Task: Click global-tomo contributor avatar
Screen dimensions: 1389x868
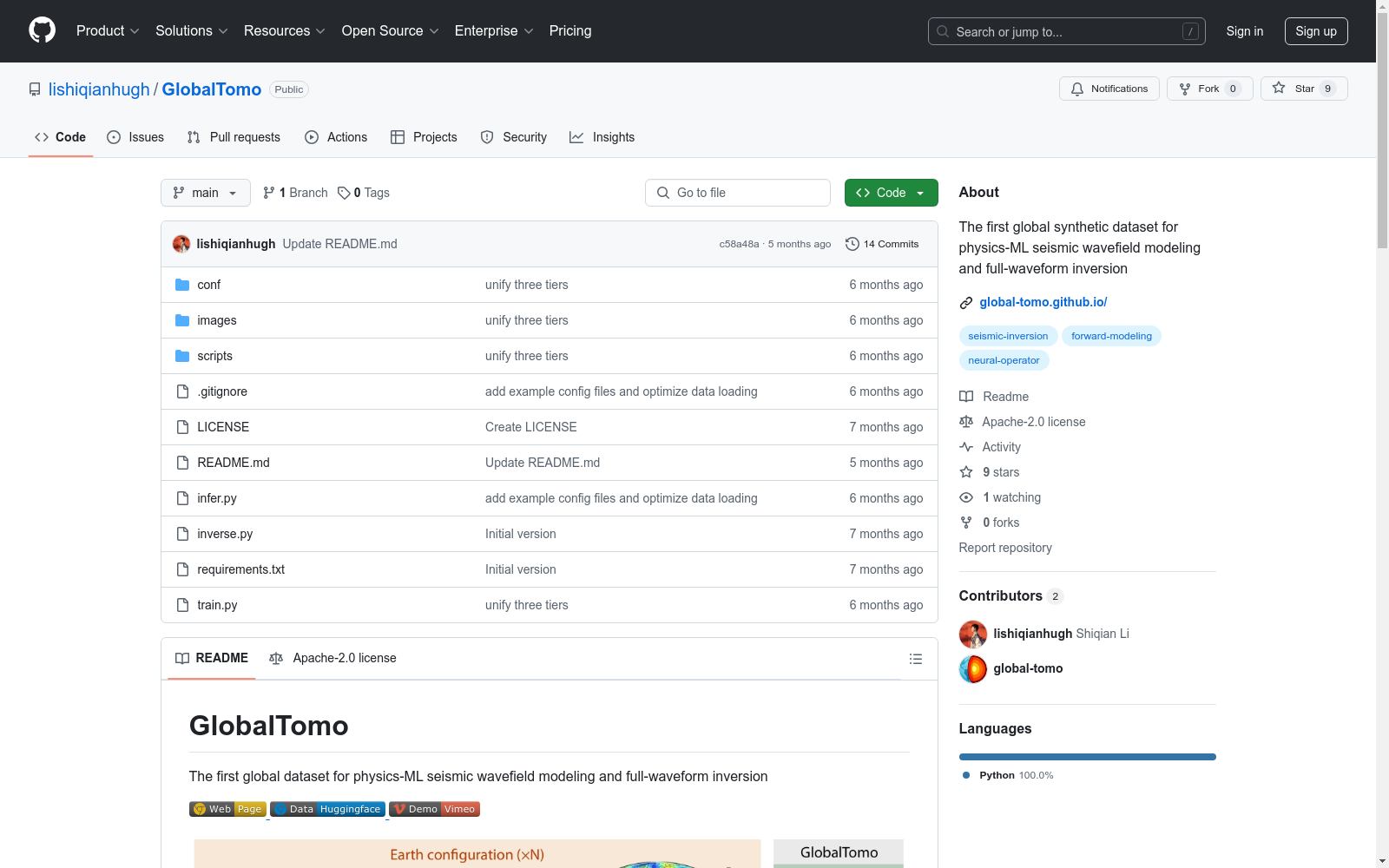Action: click(x=973, y=669)
